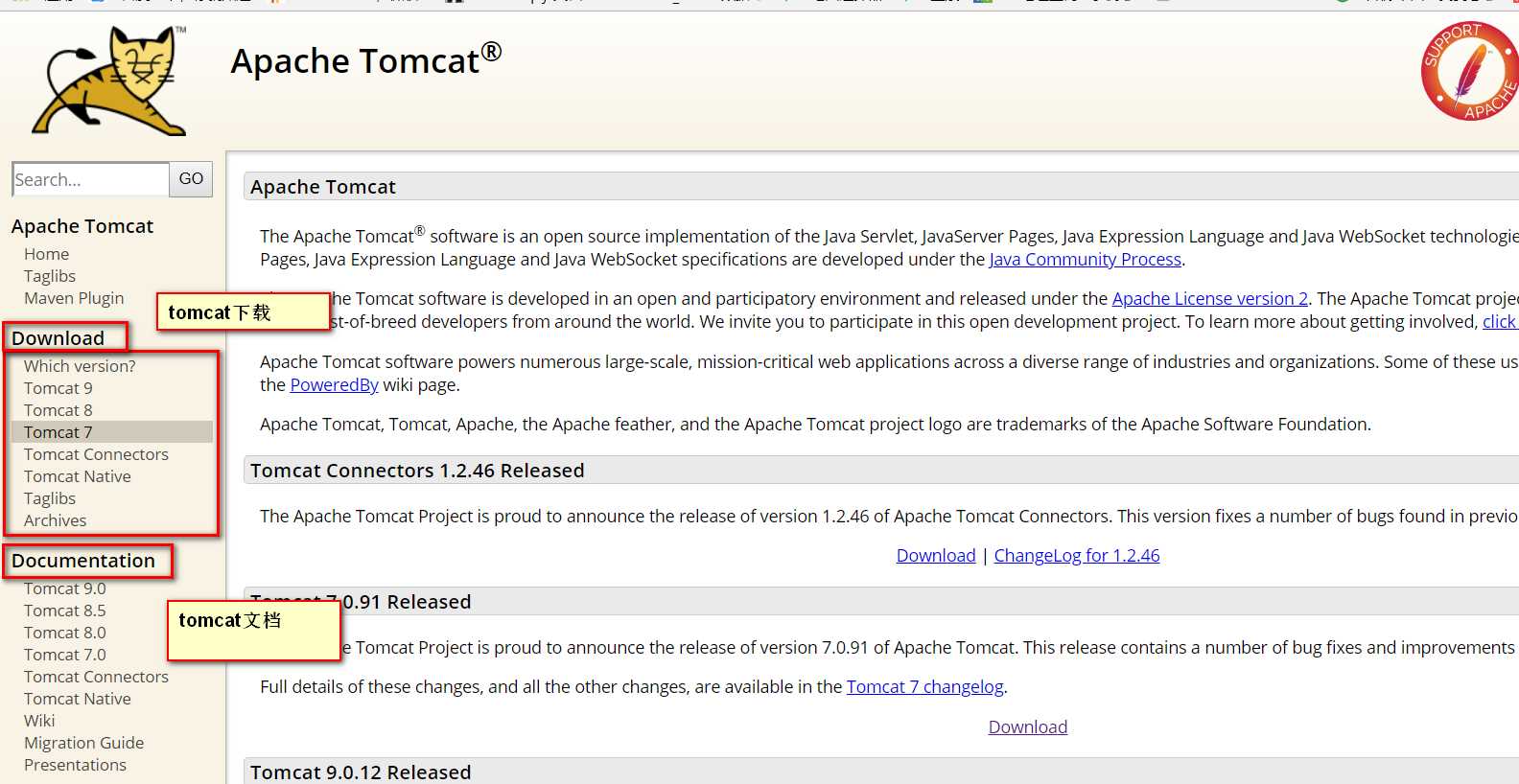
Task: Follow the Java Community Process link
Action: pos(1085,260)
